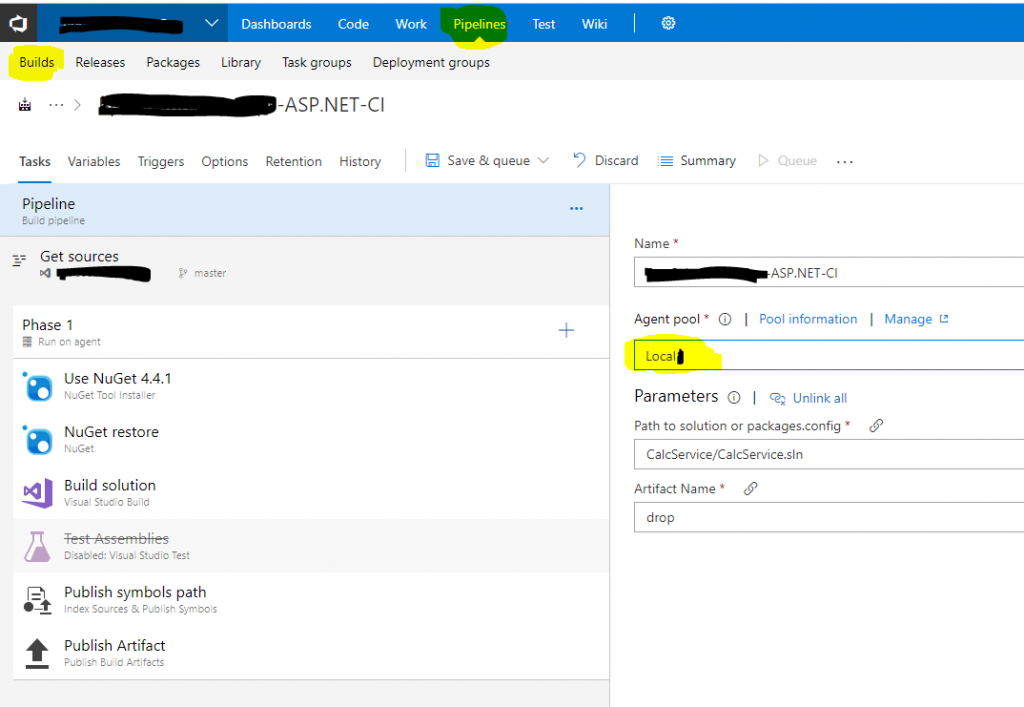Click the Azure DevOps logo
This screenshot has height=707, width=1024.
pyautogui.click(x=16, y=22)
